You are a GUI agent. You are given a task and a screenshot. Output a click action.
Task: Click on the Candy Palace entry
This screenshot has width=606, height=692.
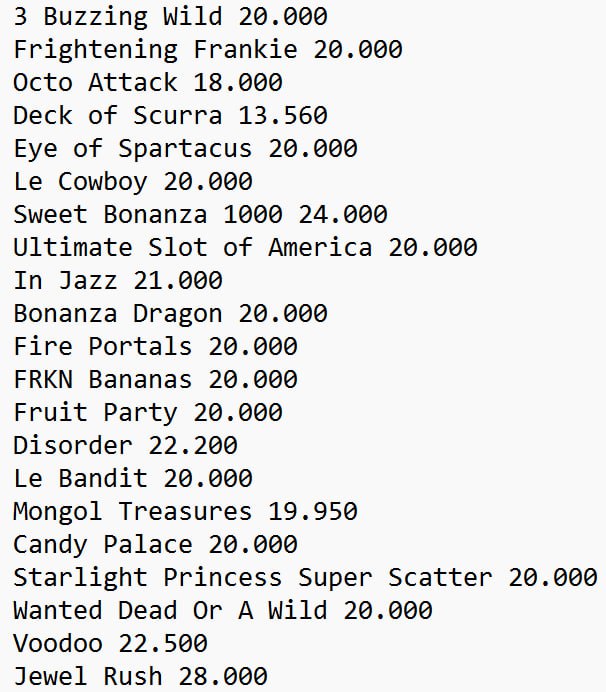[155, 545]
